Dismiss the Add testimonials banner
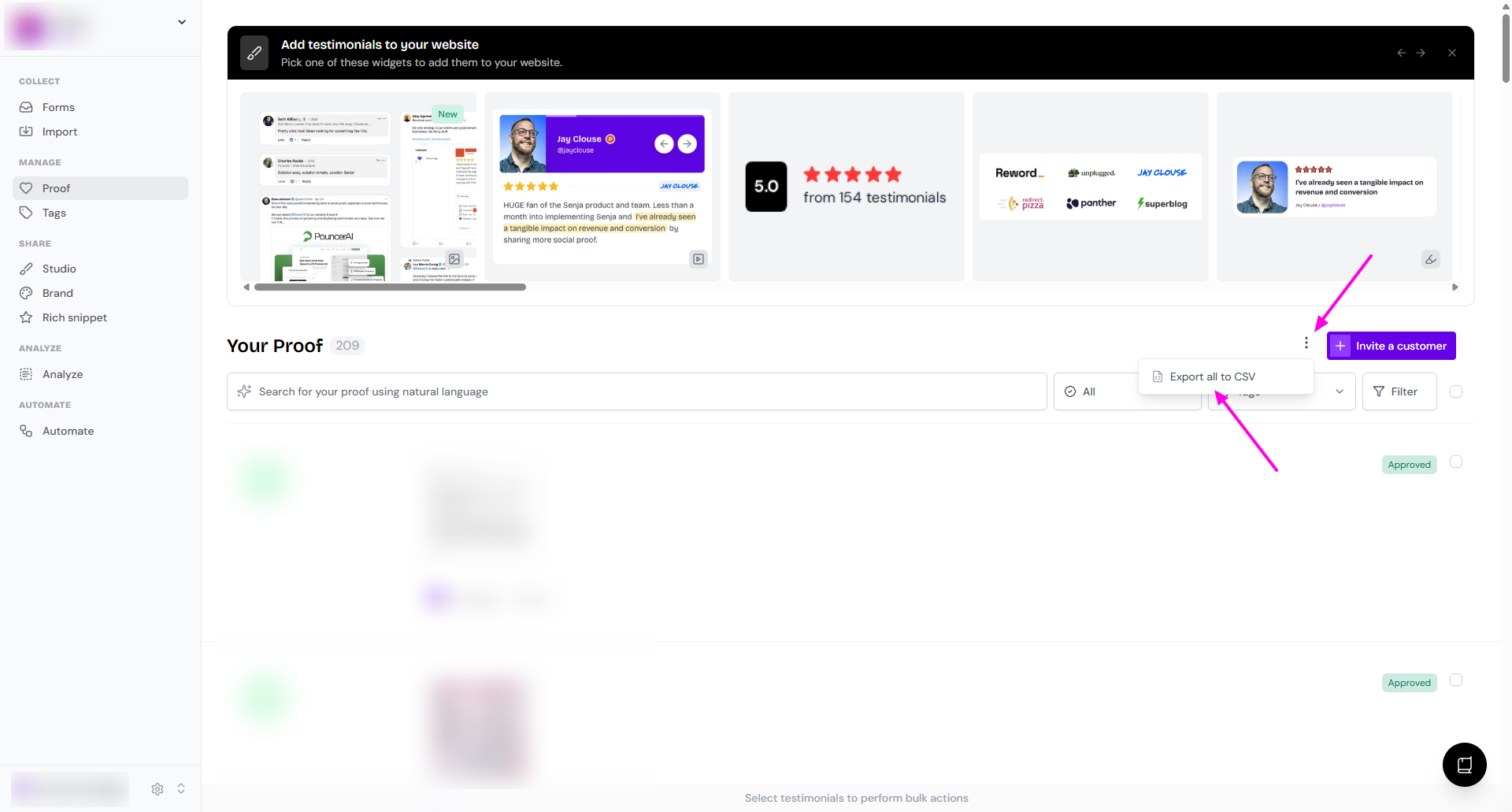 [x=1451, y=53]
